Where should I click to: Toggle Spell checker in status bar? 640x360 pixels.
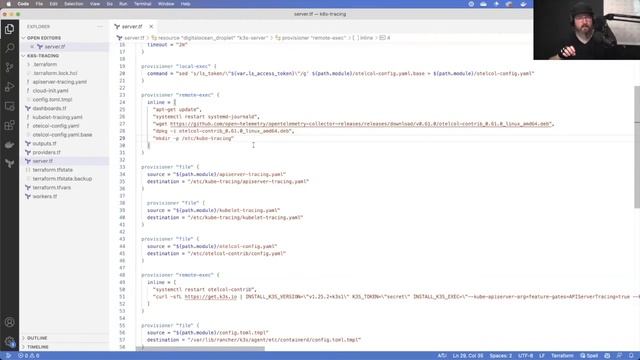(x=589, y=356)
